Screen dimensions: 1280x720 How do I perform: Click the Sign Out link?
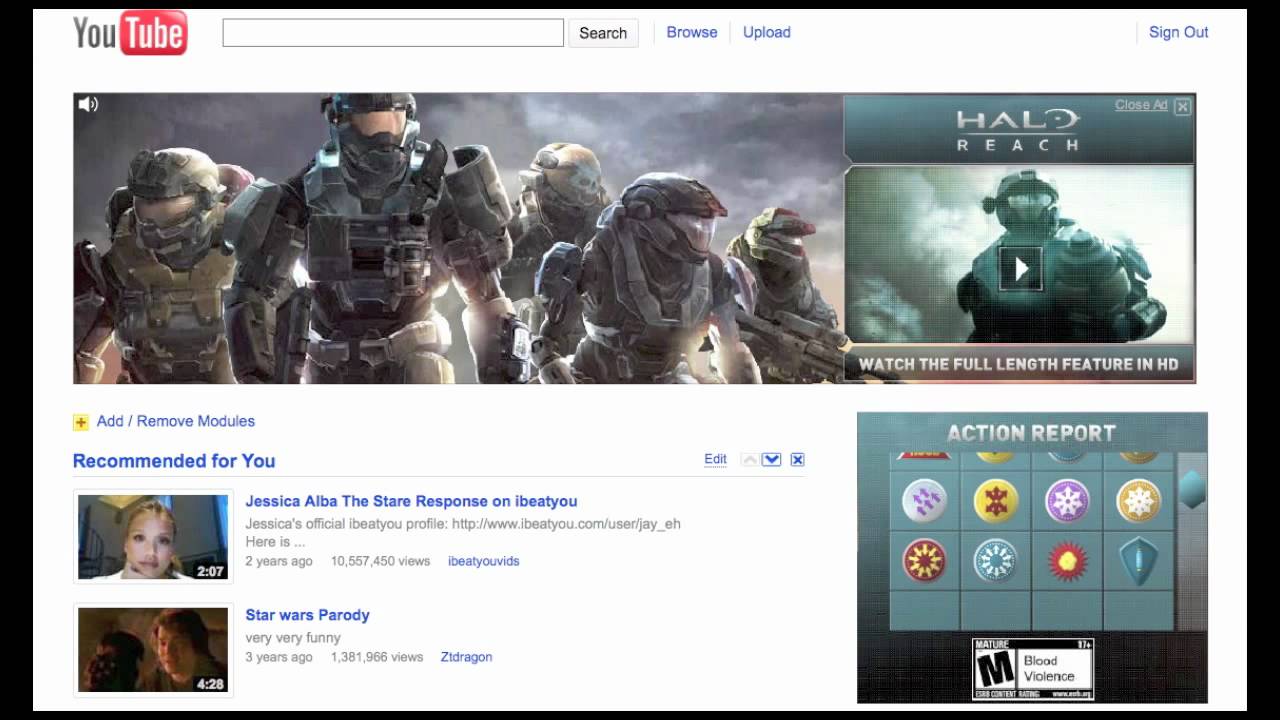(1178, 32)
